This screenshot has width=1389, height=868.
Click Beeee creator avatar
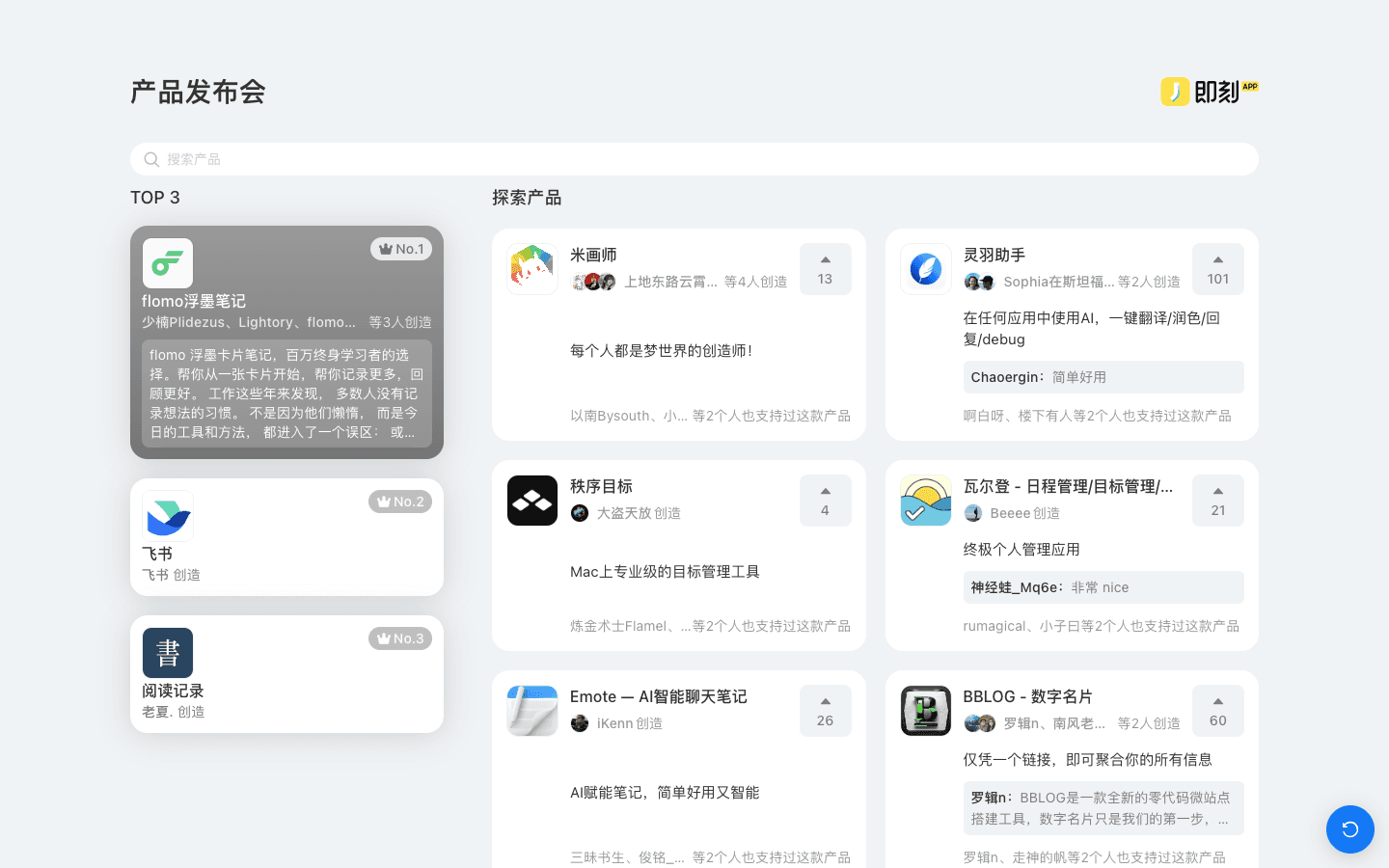(x=973, y=513)
